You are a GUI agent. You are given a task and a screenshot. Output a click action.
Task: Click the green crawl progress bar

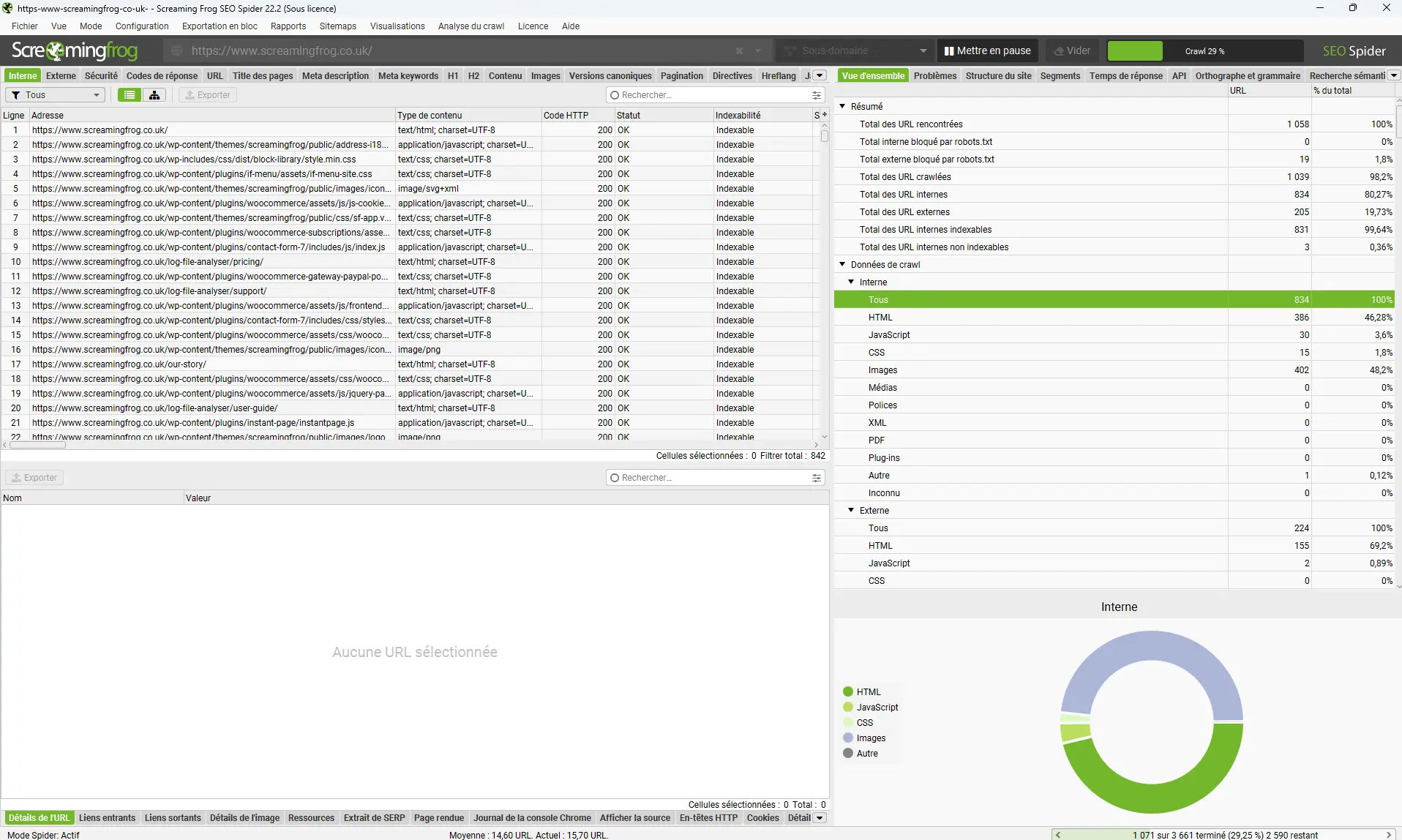coord(1134,50)
